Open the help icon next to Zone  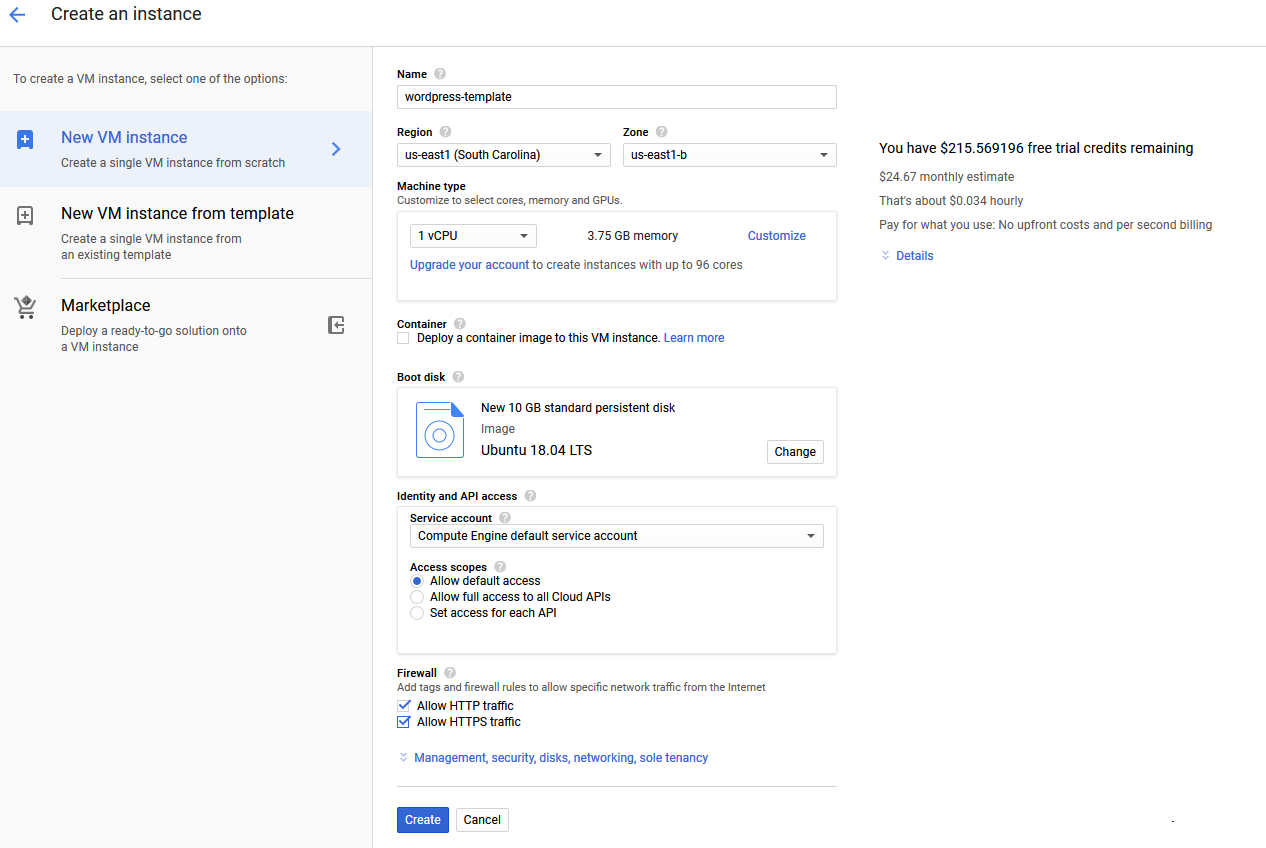(662, 132)
